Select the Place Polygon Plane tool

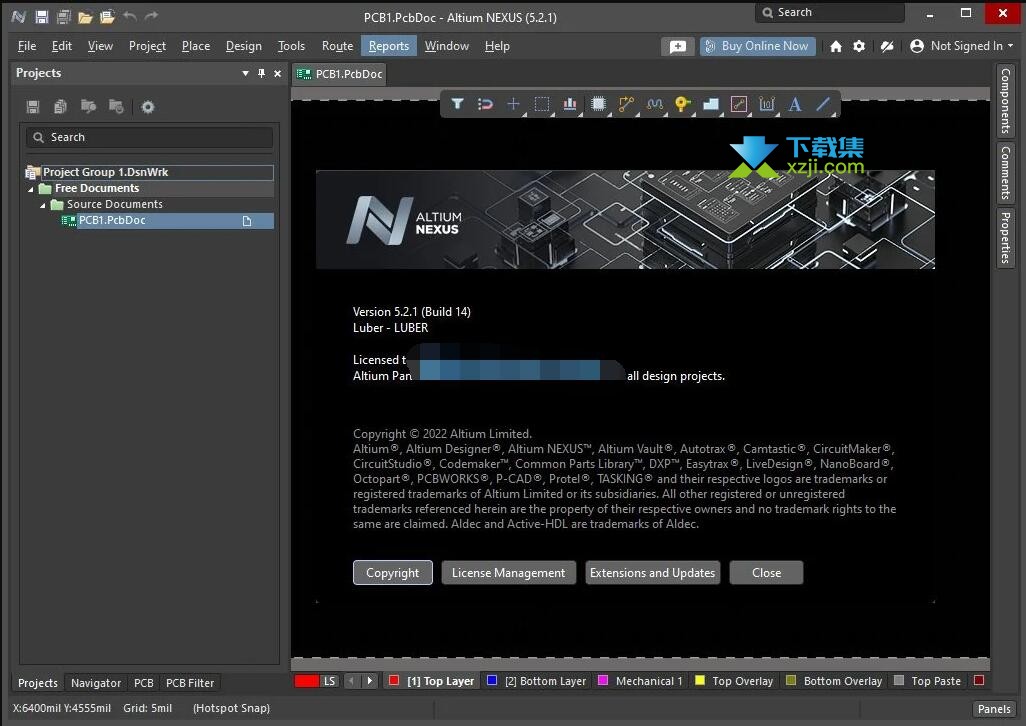pyautogui.click(x=711, y=104)
